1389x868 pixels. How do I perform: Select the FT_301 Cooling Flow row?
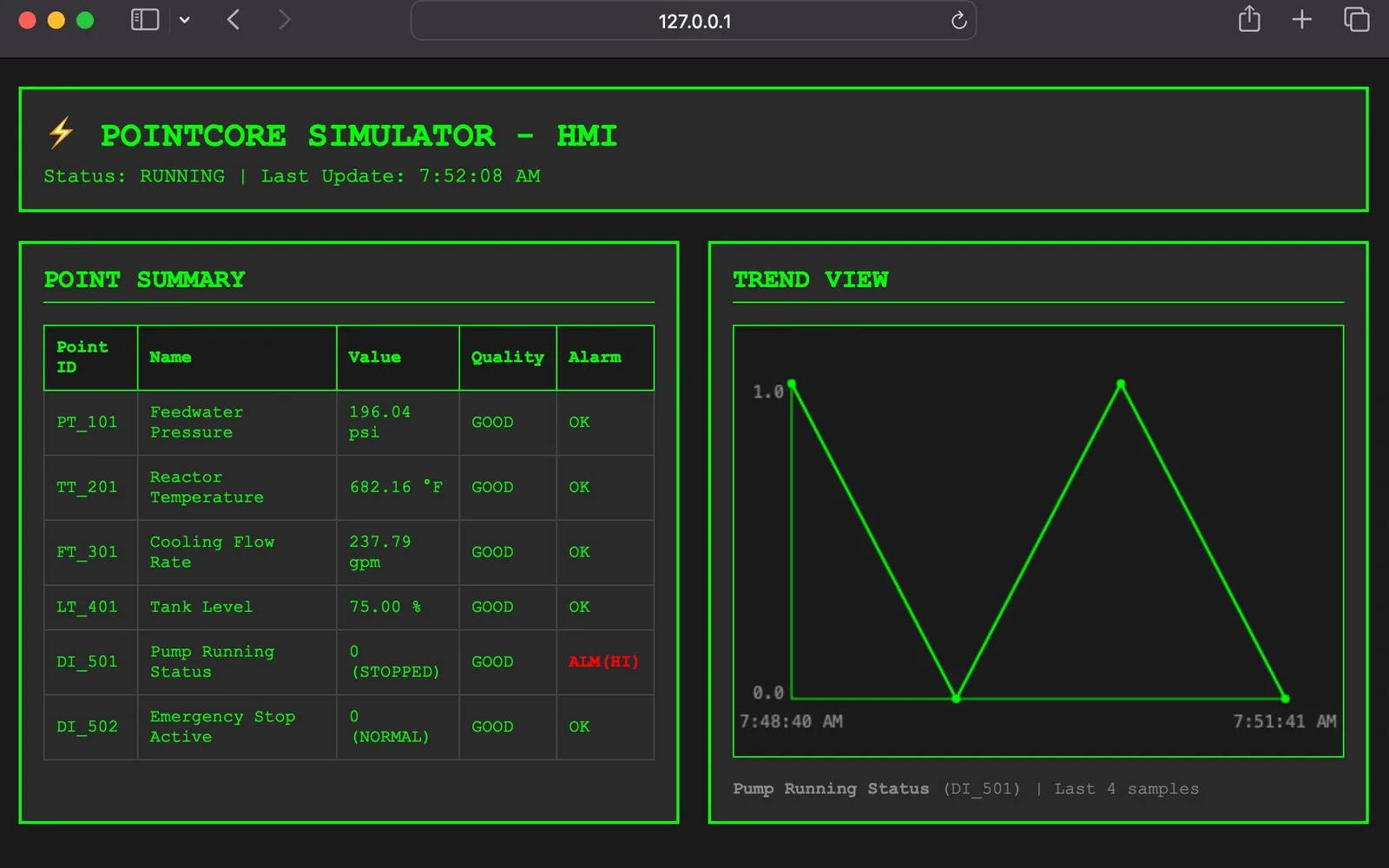coord(347,552)
